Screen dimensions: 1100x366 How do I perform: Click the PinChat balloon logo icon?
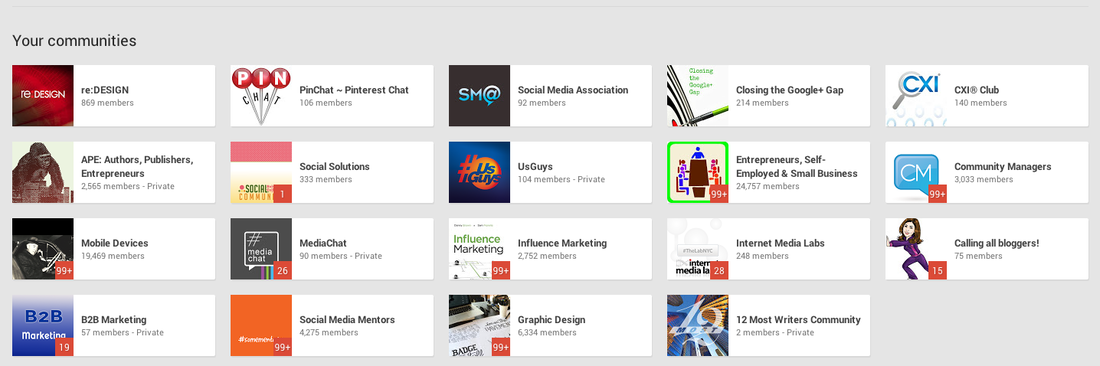[261, 96]
